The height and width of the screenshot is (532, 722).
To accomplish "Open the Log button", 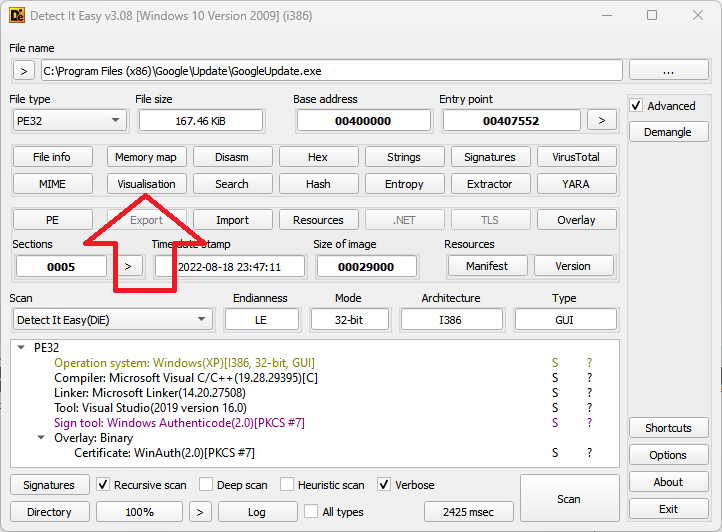I will tap(257, 512).
